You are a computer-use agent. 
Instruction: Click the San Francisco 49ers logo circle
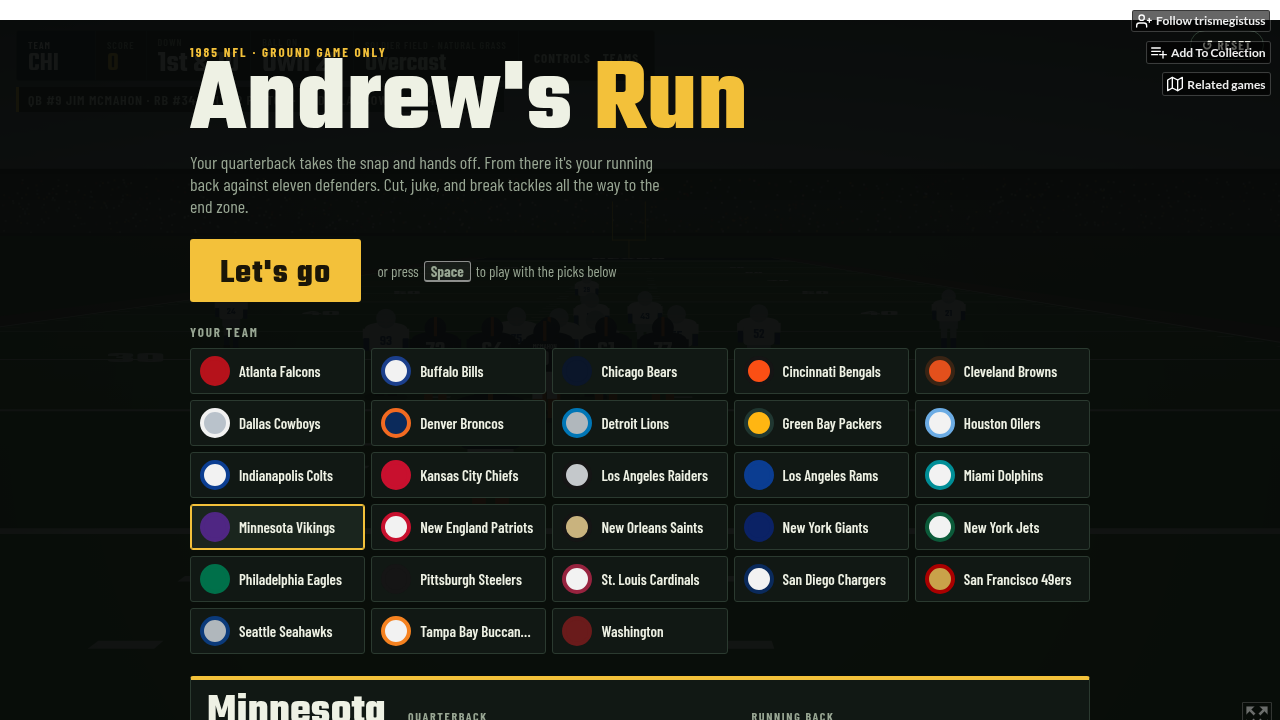(x=940, y=579)
